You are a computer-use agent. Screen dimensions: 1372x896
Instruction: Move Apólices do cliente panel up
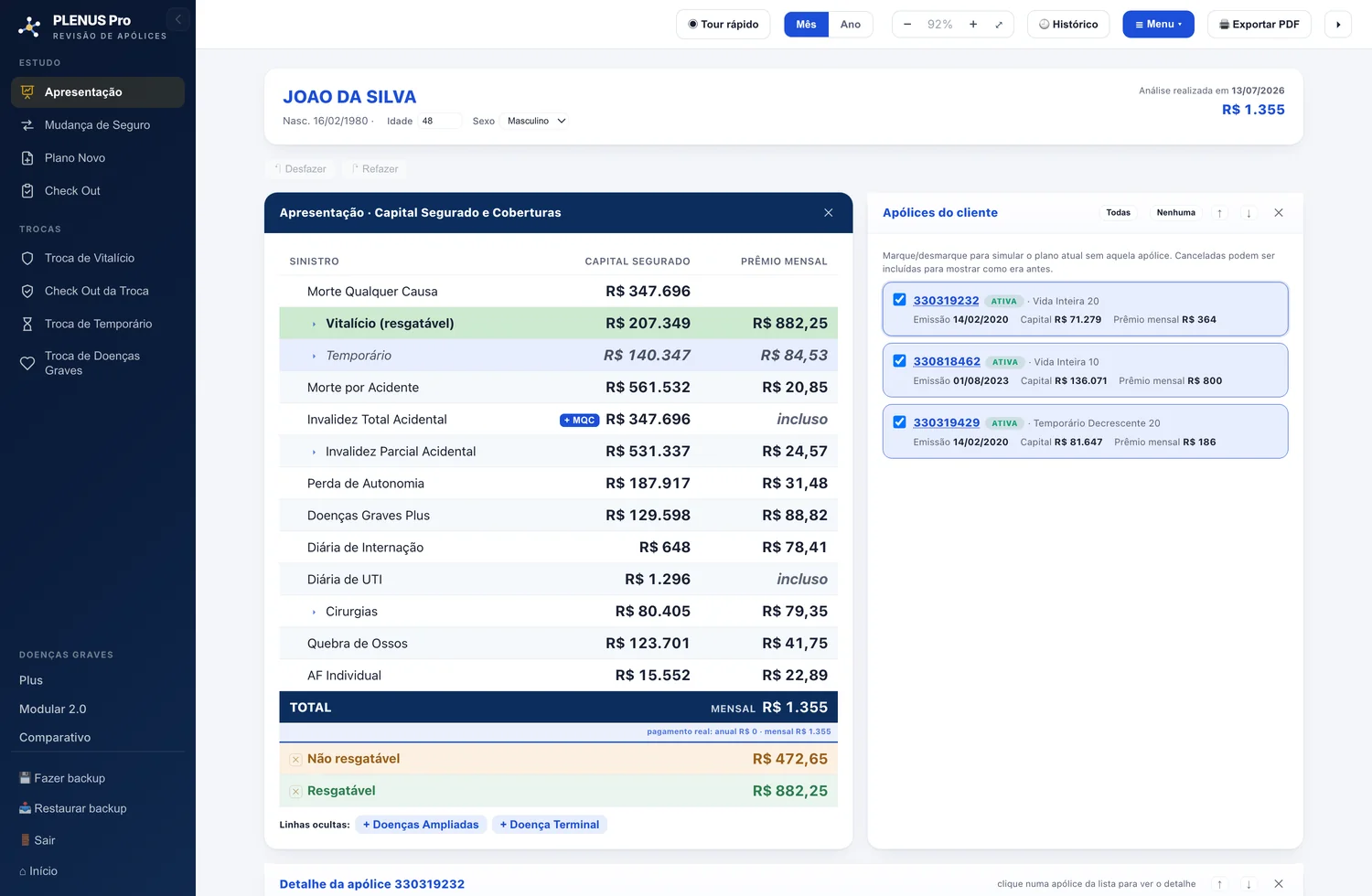(1219, 213)
